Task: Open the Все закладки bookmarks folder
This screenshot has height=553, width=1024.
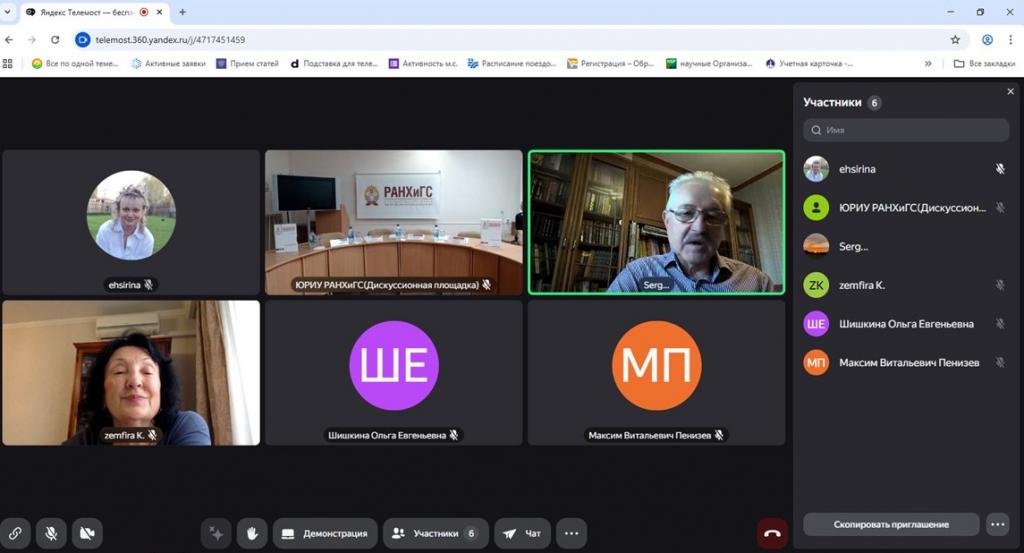Action: (x=983, y=63)
